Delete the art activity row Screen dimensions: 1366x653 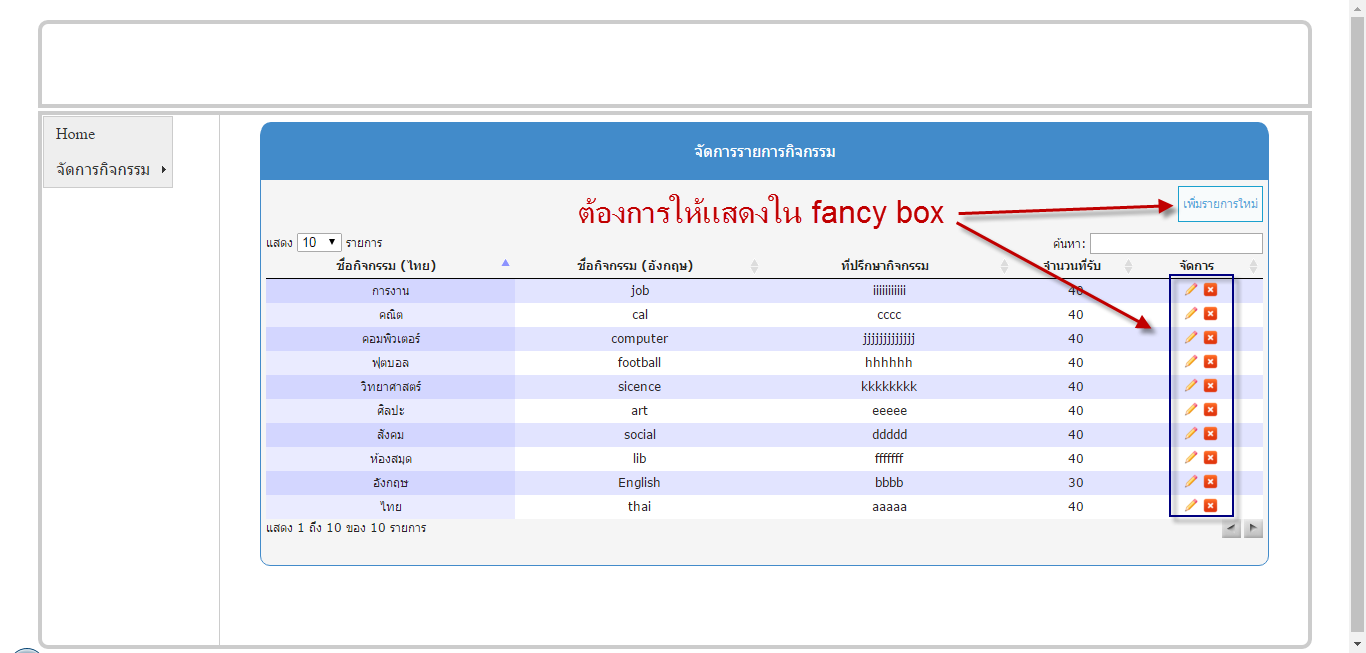(x=1210, y=410)
